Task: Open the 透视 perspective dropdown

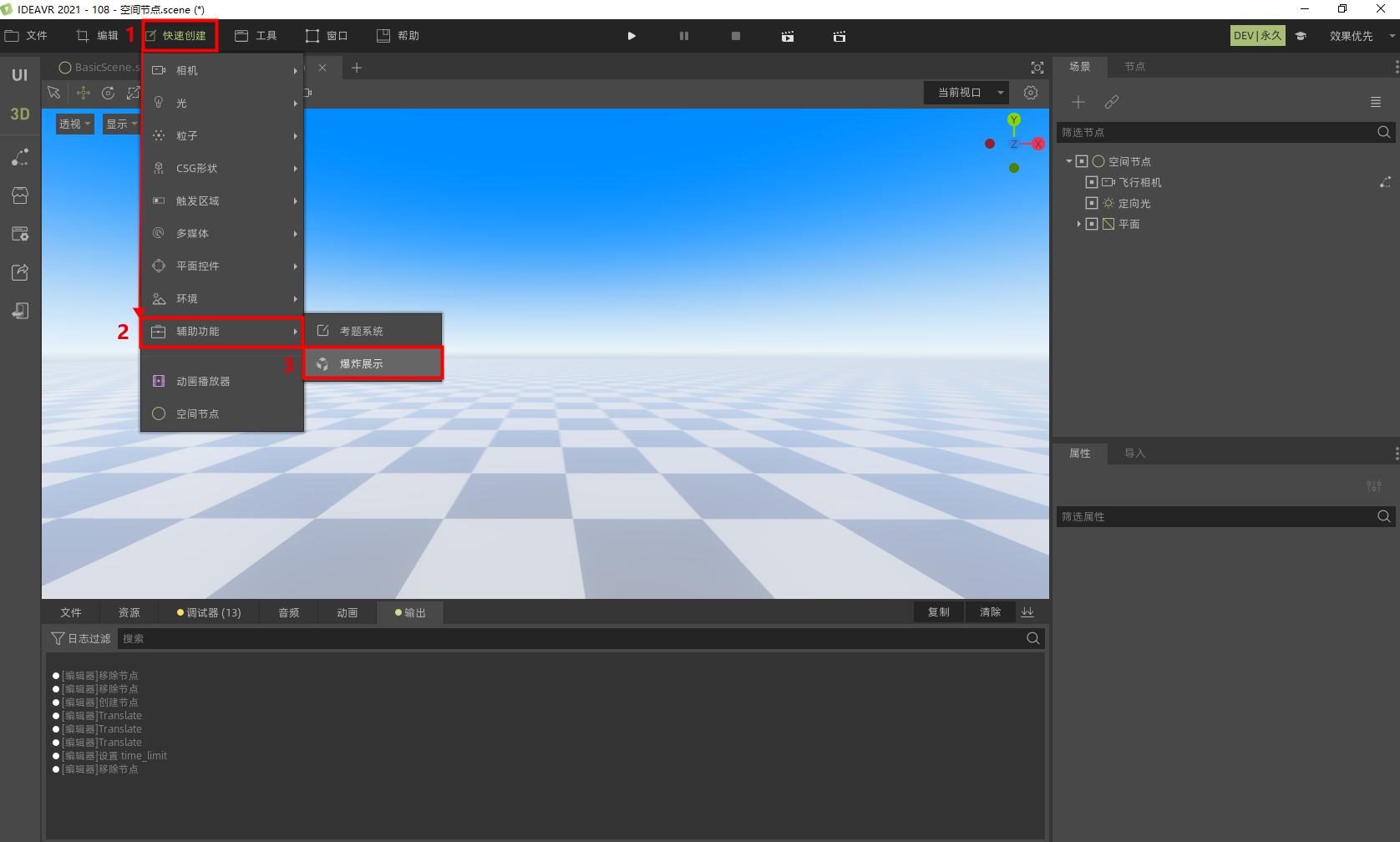Action: click(x=74, y=124)
